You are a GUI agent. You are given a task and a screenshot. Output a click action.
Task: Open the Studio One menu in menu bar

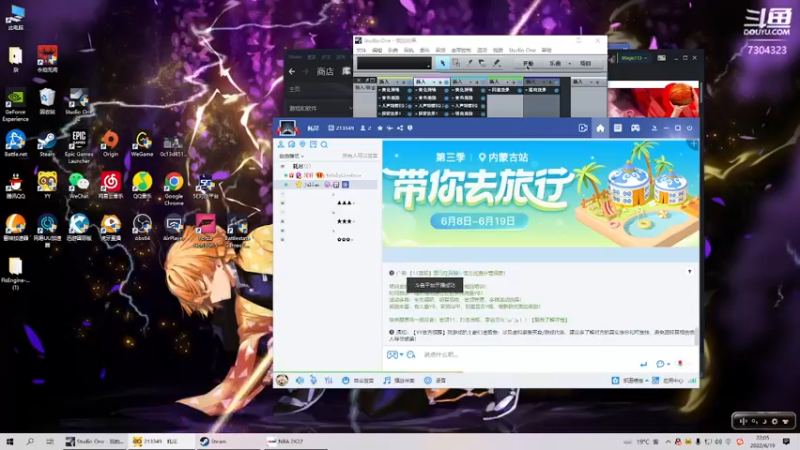pos(522,50)
